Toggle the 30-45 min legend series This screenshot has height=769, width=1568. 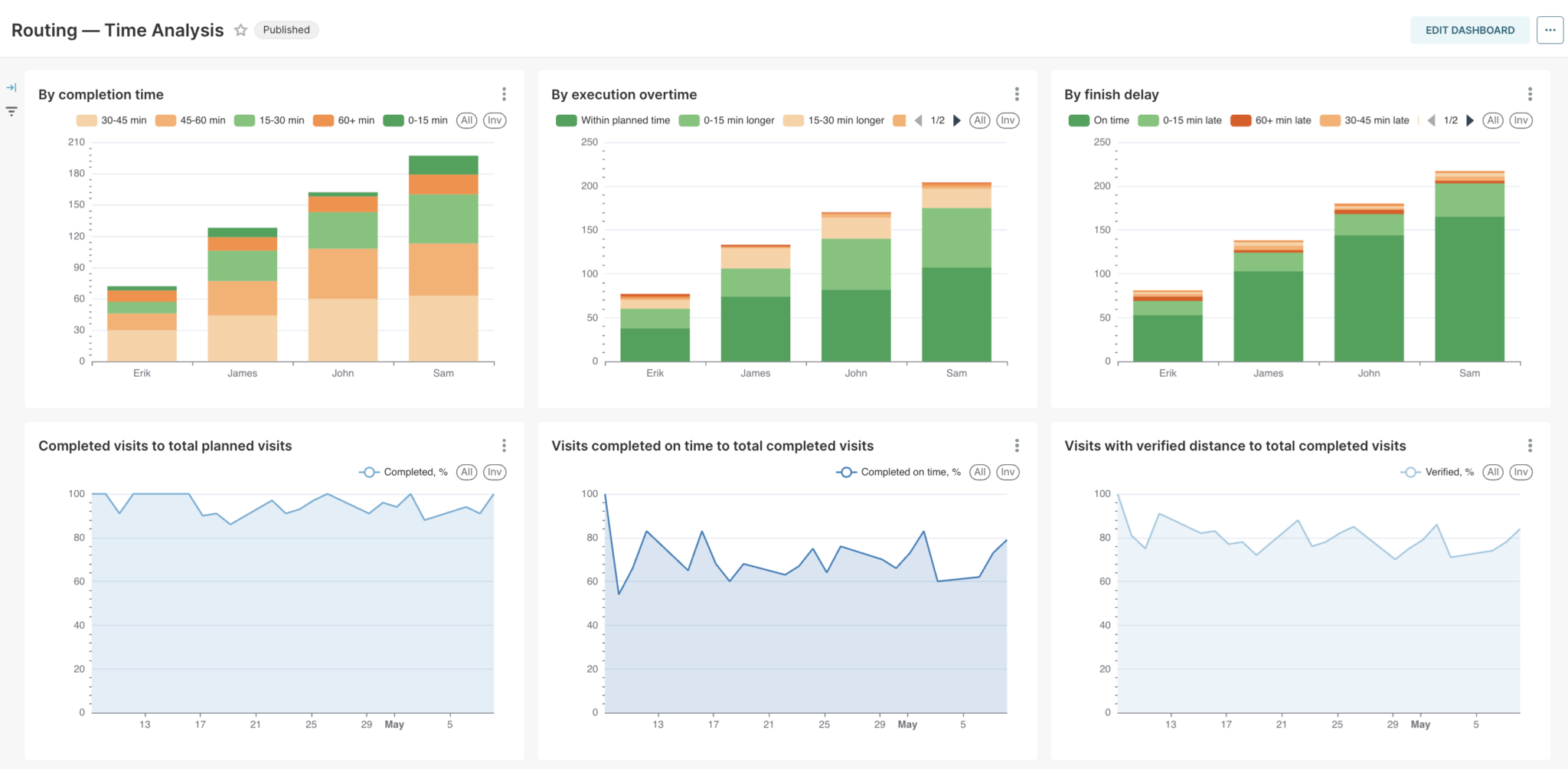112,120
